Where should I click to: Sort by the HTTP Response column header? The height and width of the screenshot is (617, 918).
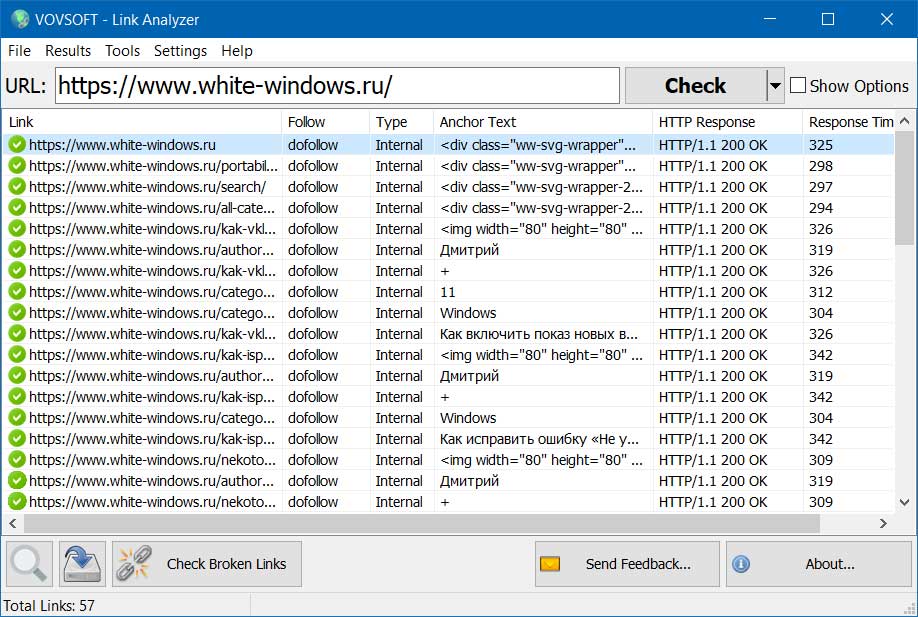728,122
